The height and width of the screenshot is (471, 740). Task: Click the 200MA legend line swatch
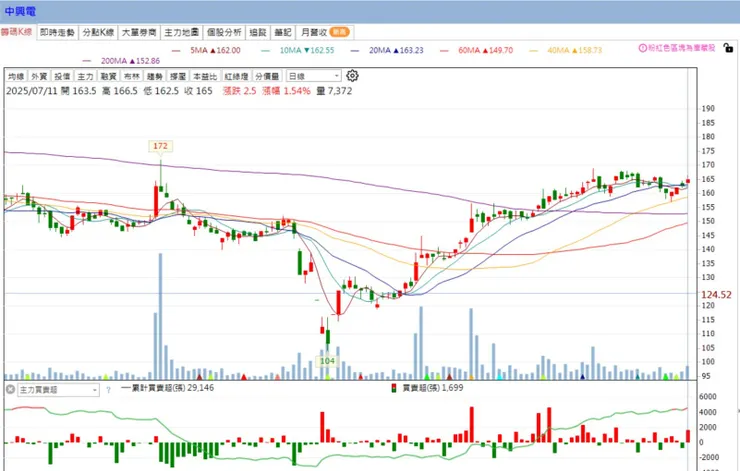86,61
